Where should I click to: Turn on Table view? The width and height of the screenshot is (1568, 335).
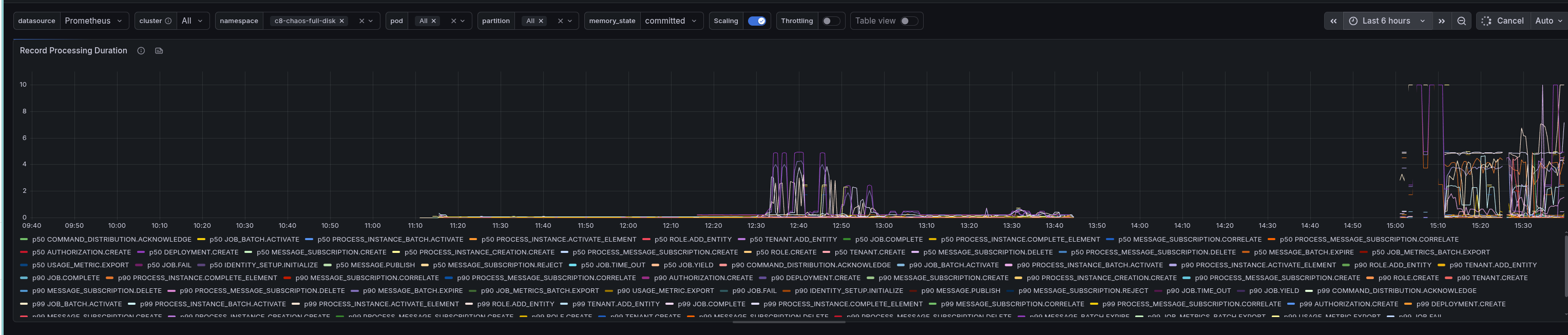[909, 21]
